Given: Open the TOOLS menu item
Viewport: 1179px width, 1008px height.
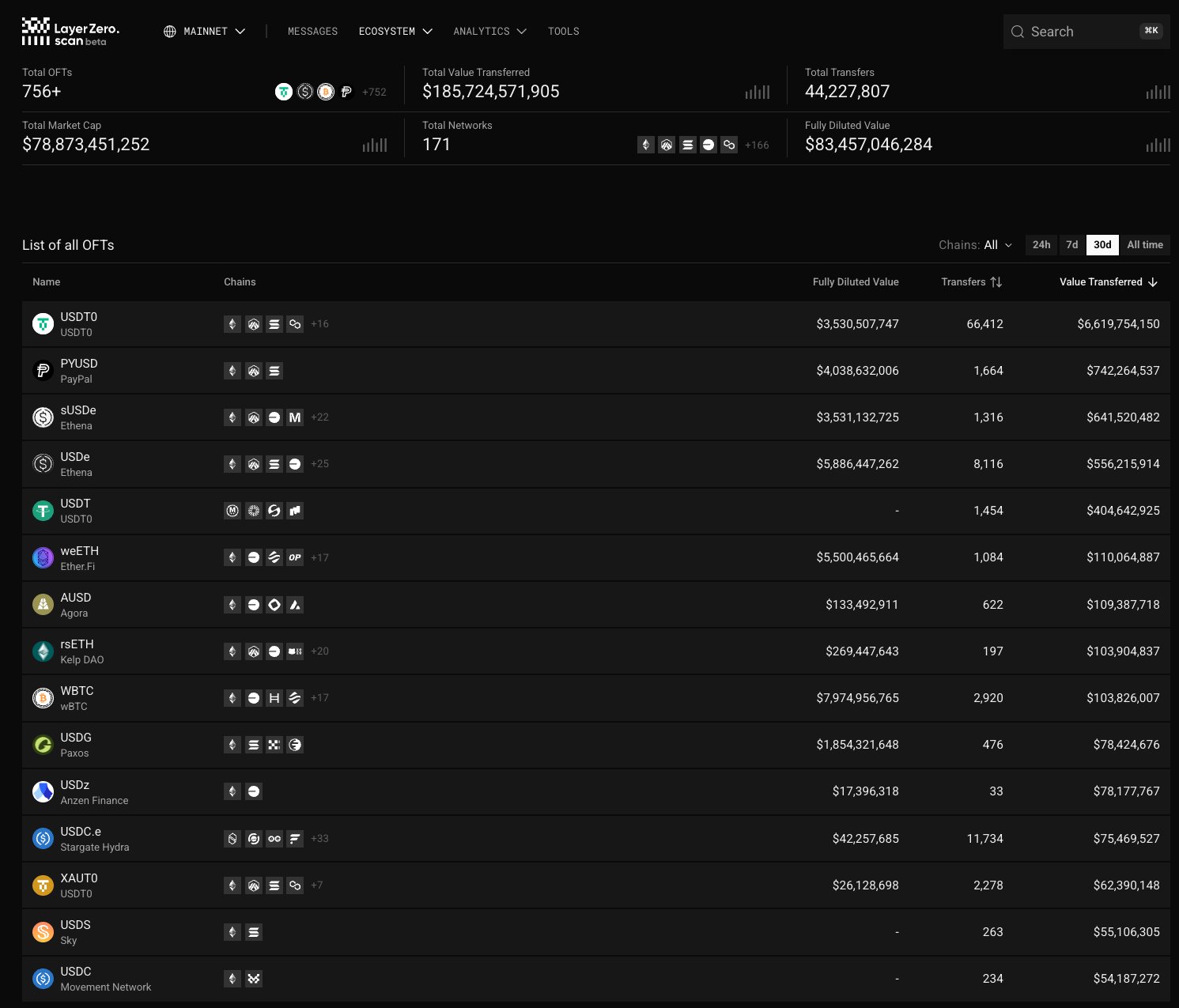Looking at the screenshot, I should pos(563,32).
